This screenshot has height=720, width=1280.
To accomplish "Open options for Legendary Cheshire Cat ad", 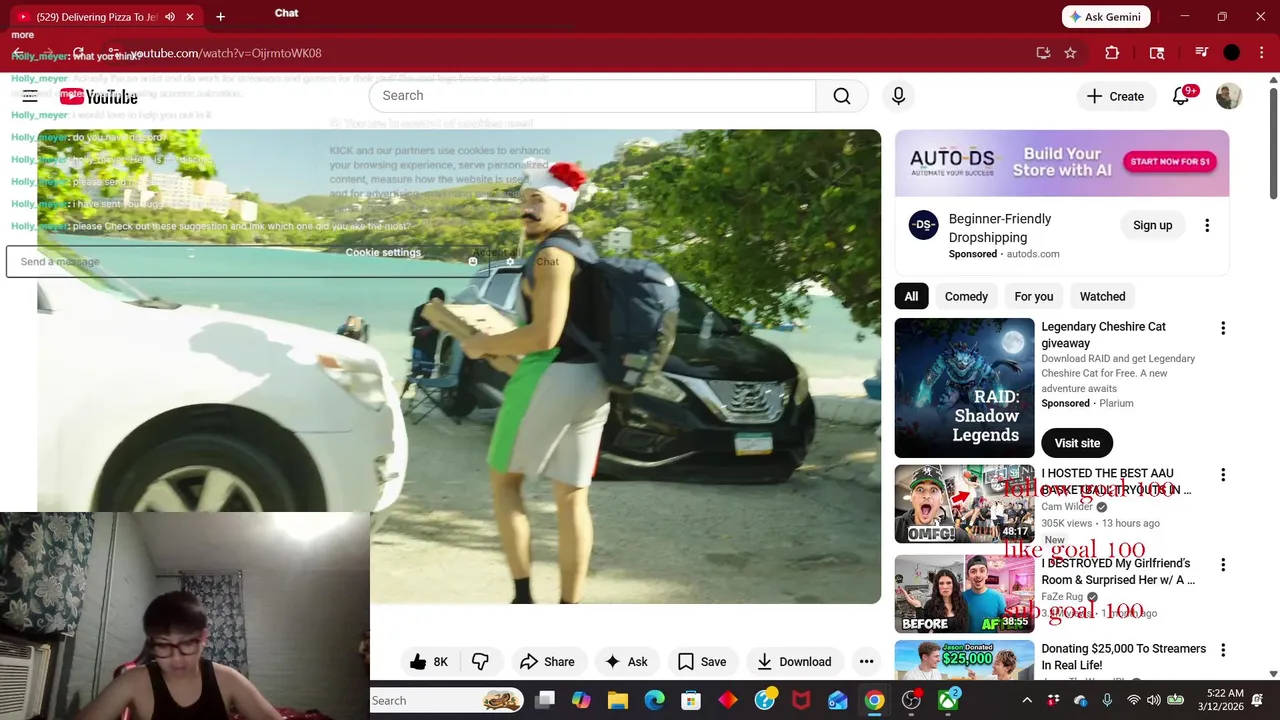I will point(1222,328).
